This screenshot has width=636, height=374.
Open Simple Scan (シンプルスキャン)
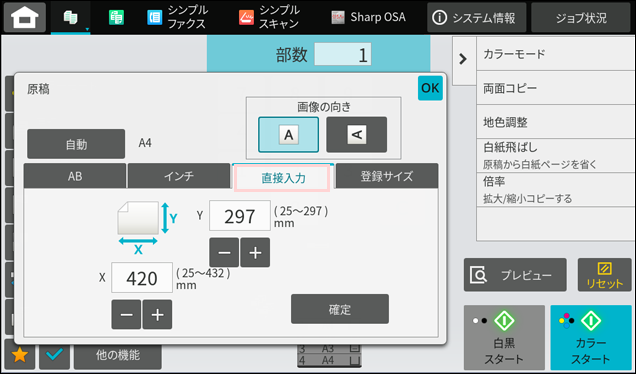click(x=270, y=17)
